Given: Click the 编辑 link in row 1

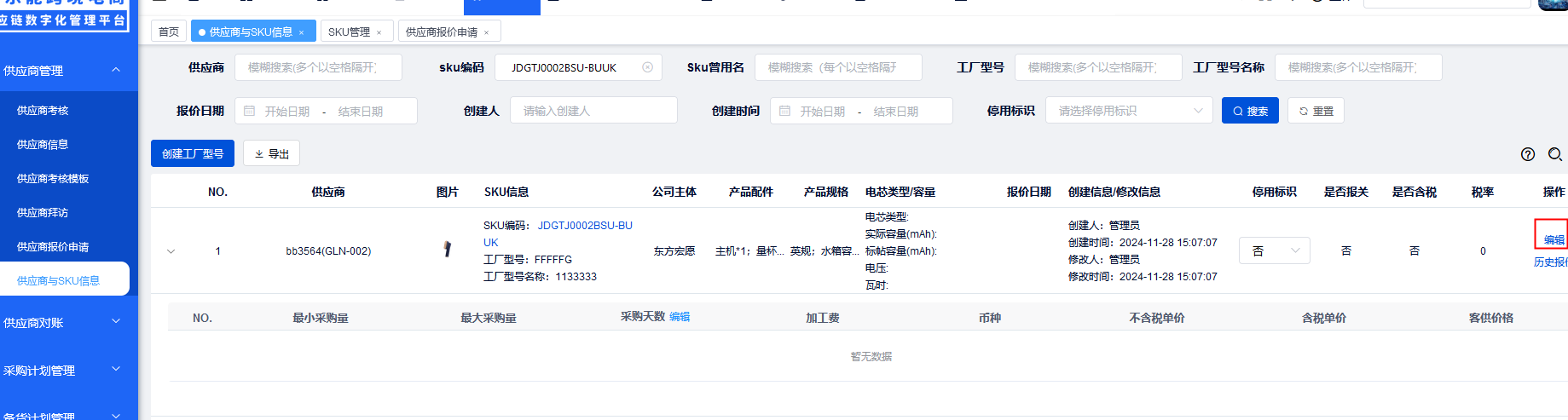Looking at the screenshot, I should click(1554, 239).
